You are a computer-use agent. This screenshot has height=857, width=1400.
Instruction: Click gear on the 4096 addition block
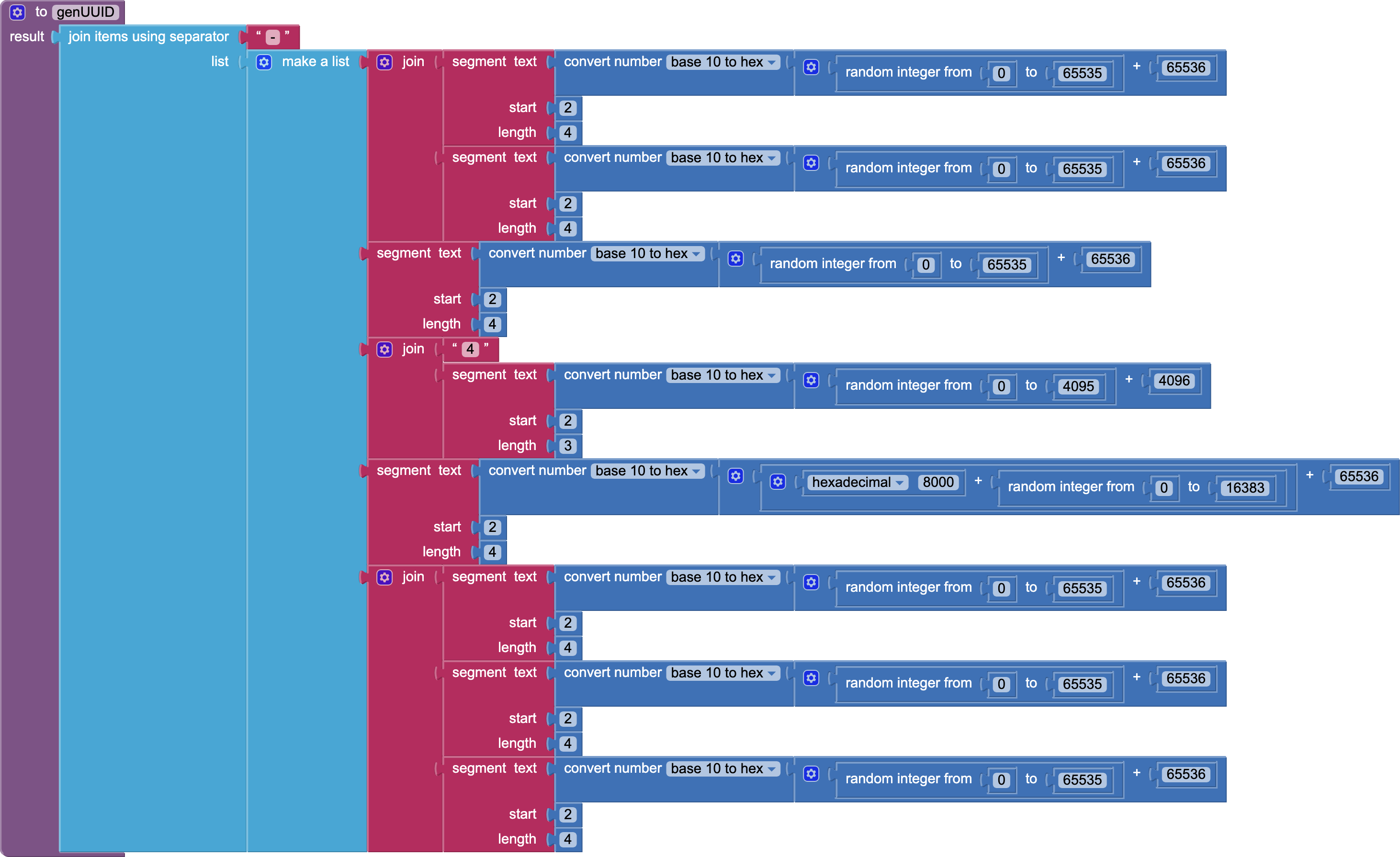tap(811, 380)
